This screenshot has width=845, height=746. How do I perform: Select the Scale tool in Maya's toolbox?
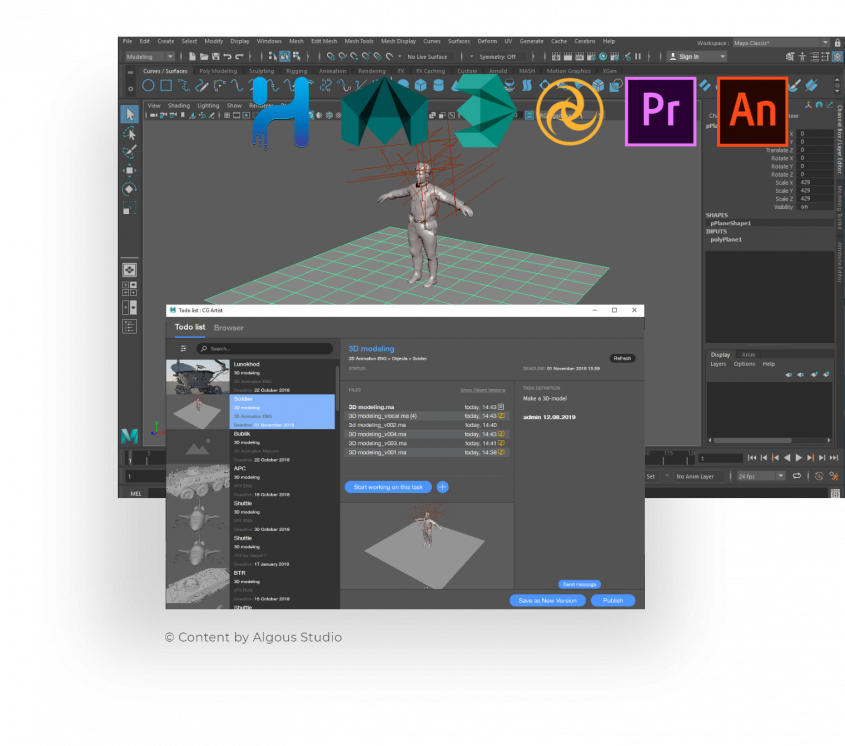point(129,206)
